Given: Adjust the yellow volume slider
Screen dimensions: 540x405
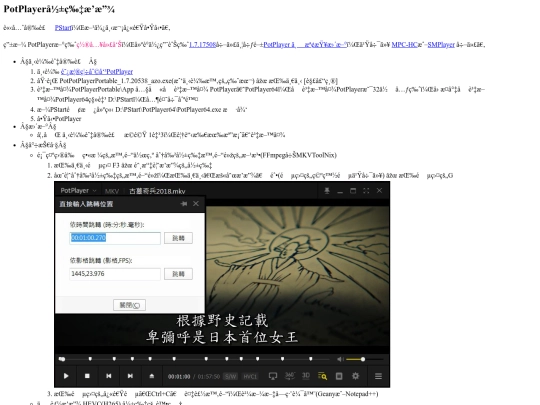Looking at the screenshot, I should click(x=365, y=359).
